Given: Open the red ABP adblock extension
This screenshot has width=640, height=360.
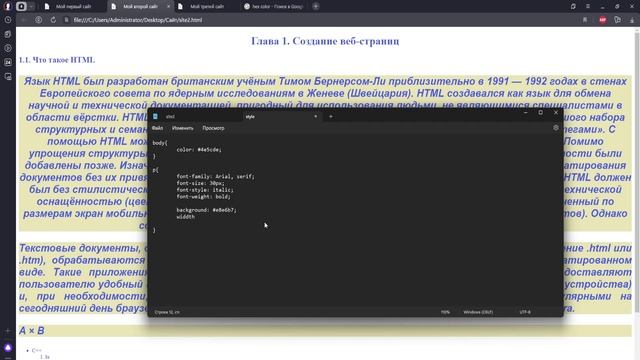Looking at the screenshot, I should pos(602,20).
